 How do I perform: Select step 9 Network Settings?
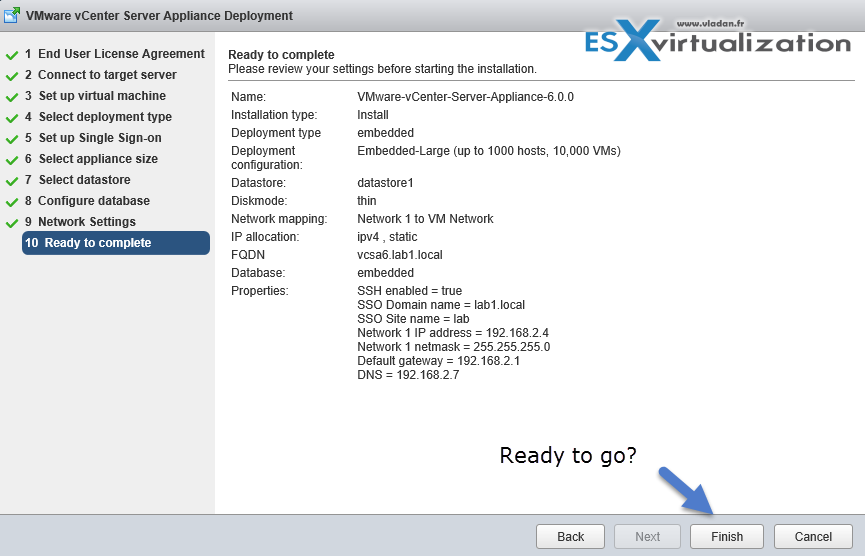coord(81,221)
